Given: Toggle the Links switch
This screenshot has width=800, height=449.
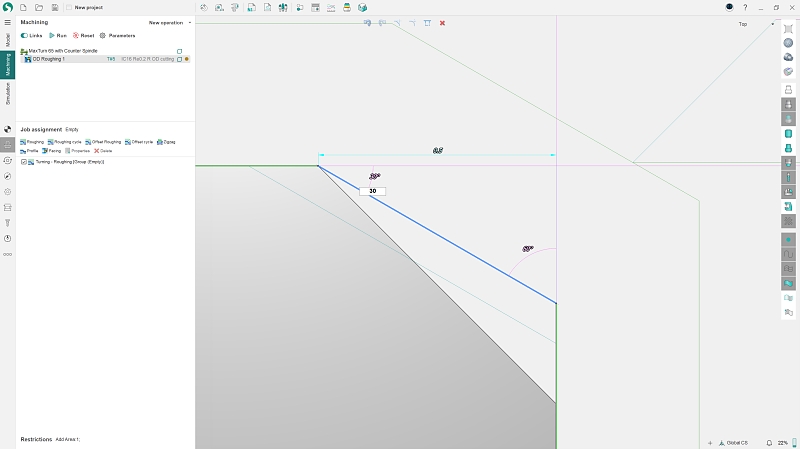Looking at the screenshot, I should (31, 36).
